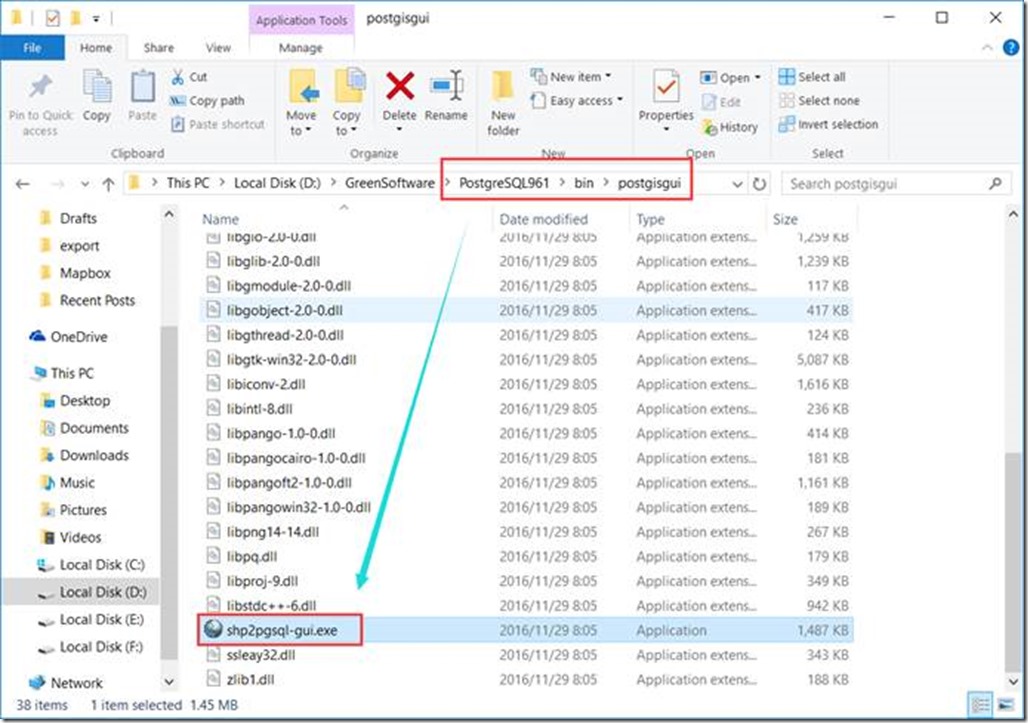Image resolution: width=1028 pixels, height=723 pixels.
Task: Rename the selected file via ribbon icon
Action: [x=446, y=99]
